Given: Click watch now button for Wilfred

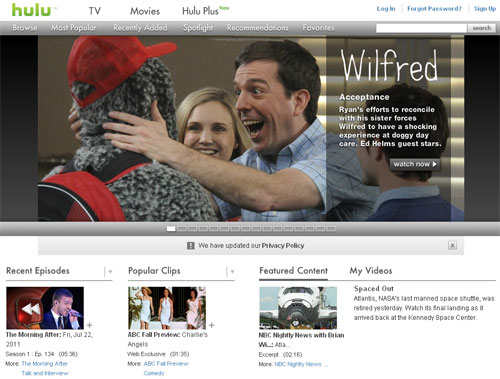Looking at the screenshot, I should [x=415, y=164].
